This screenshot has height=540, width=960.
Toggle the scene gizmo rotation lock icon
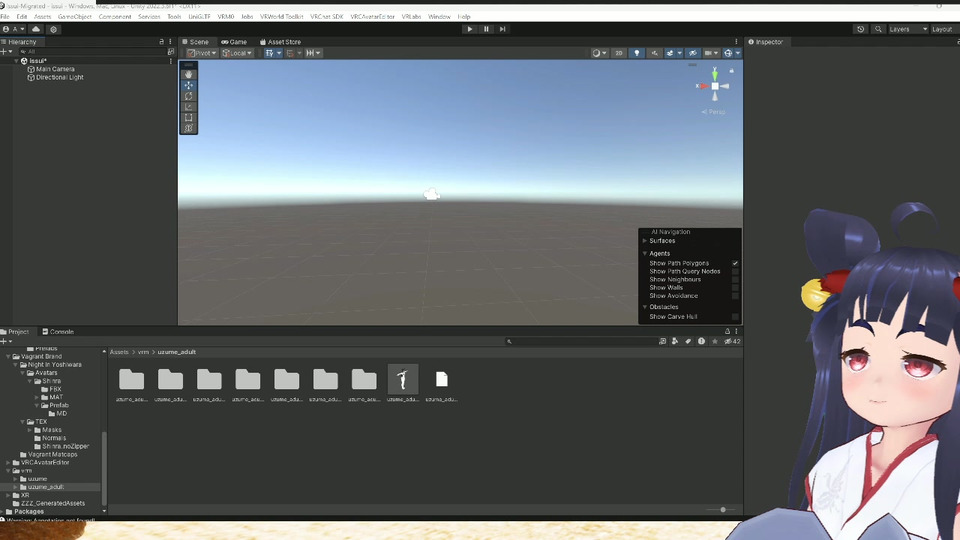(731, 71)
